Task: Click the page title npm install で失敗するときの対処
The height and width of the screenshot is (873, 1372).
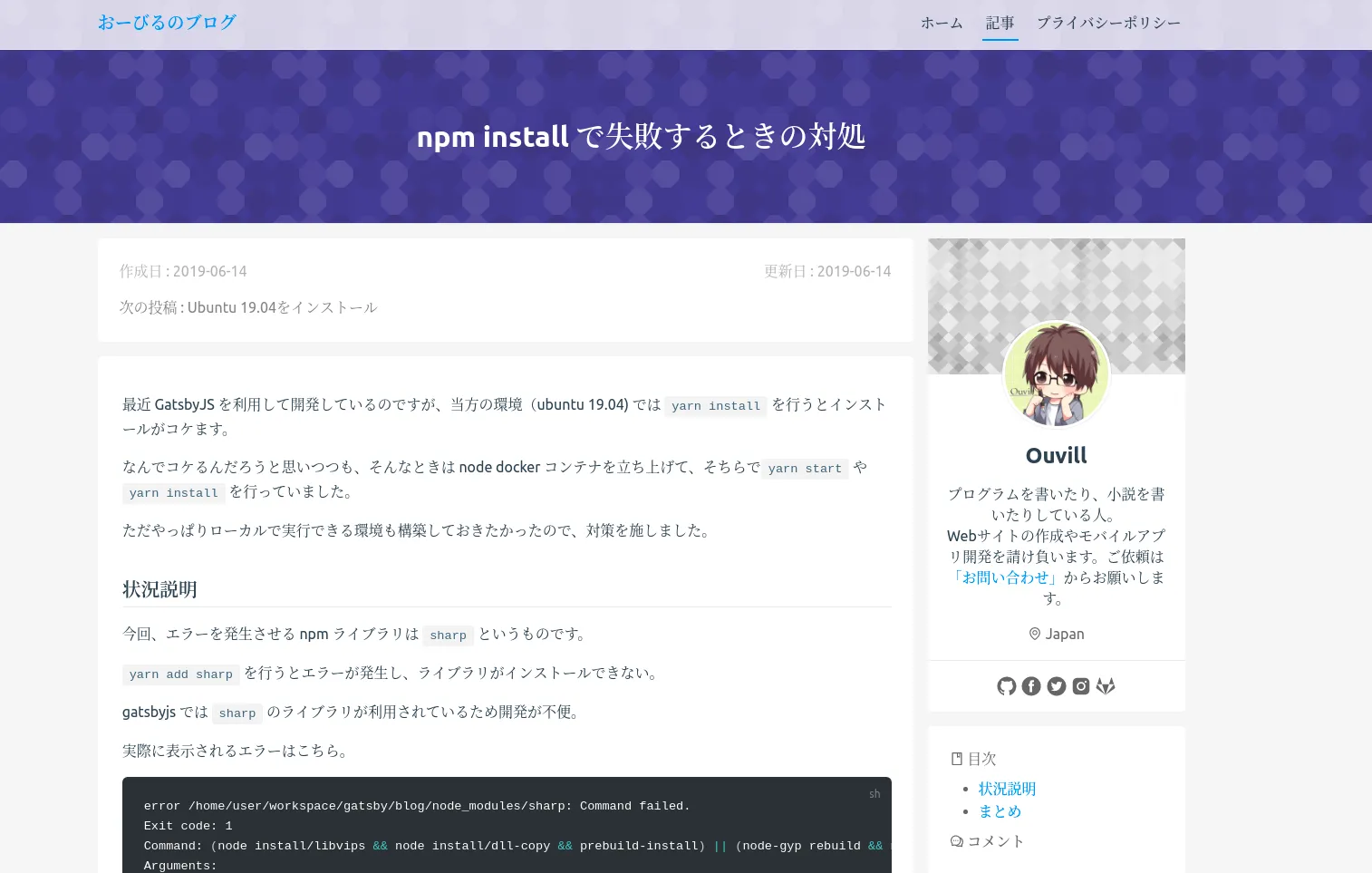Action: click(x=641, y=136)
